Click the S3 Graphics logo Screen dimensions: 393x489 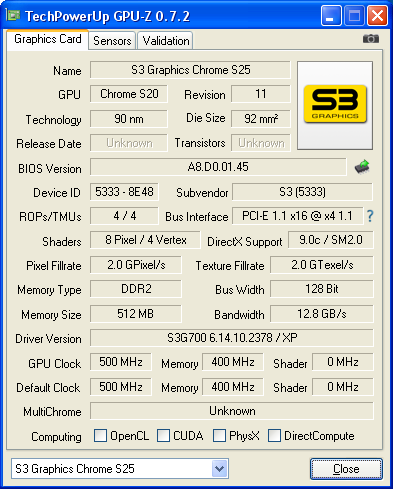335,105
